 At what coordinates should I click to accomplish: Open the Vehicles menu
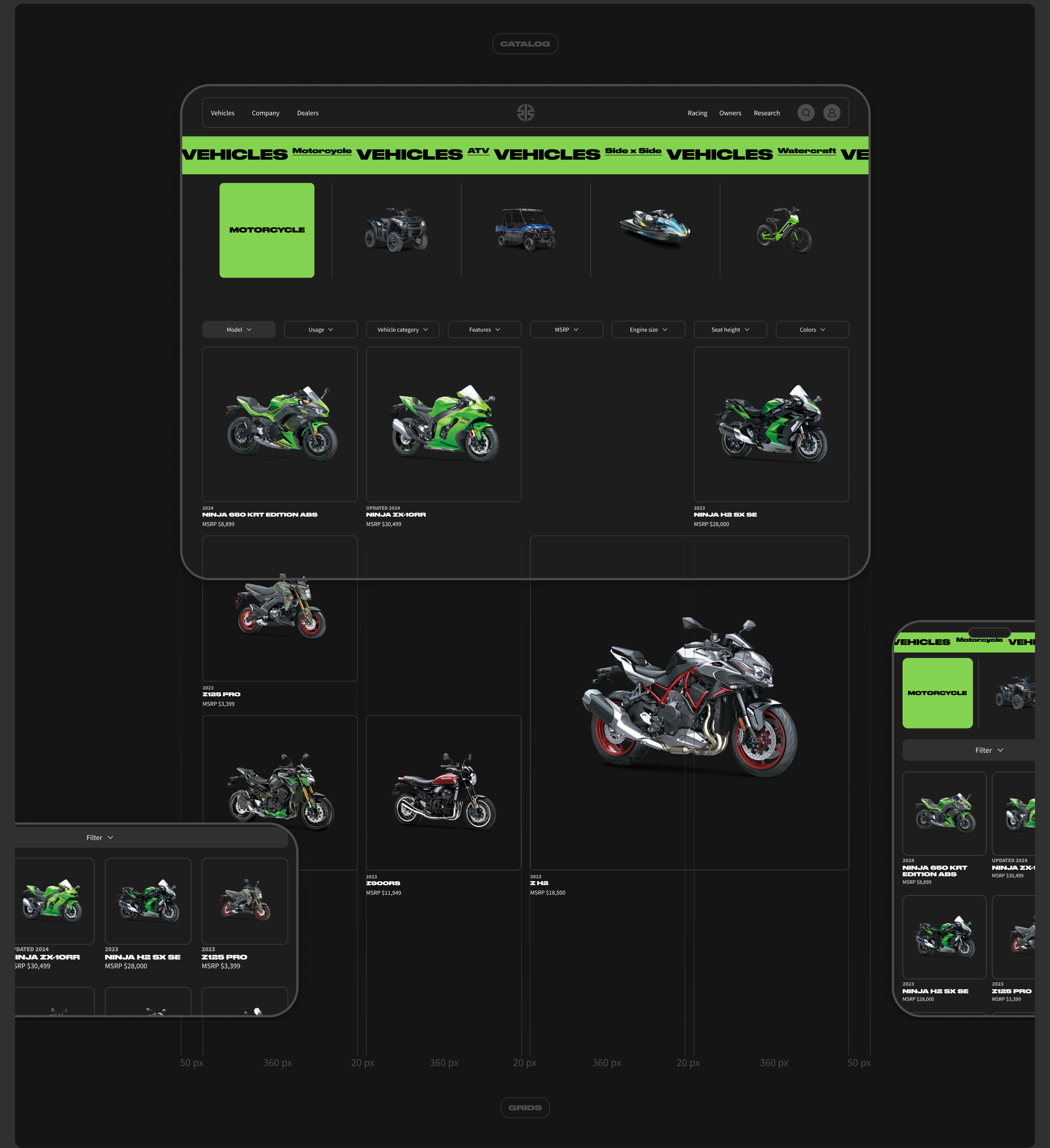(x=222, y=113)
